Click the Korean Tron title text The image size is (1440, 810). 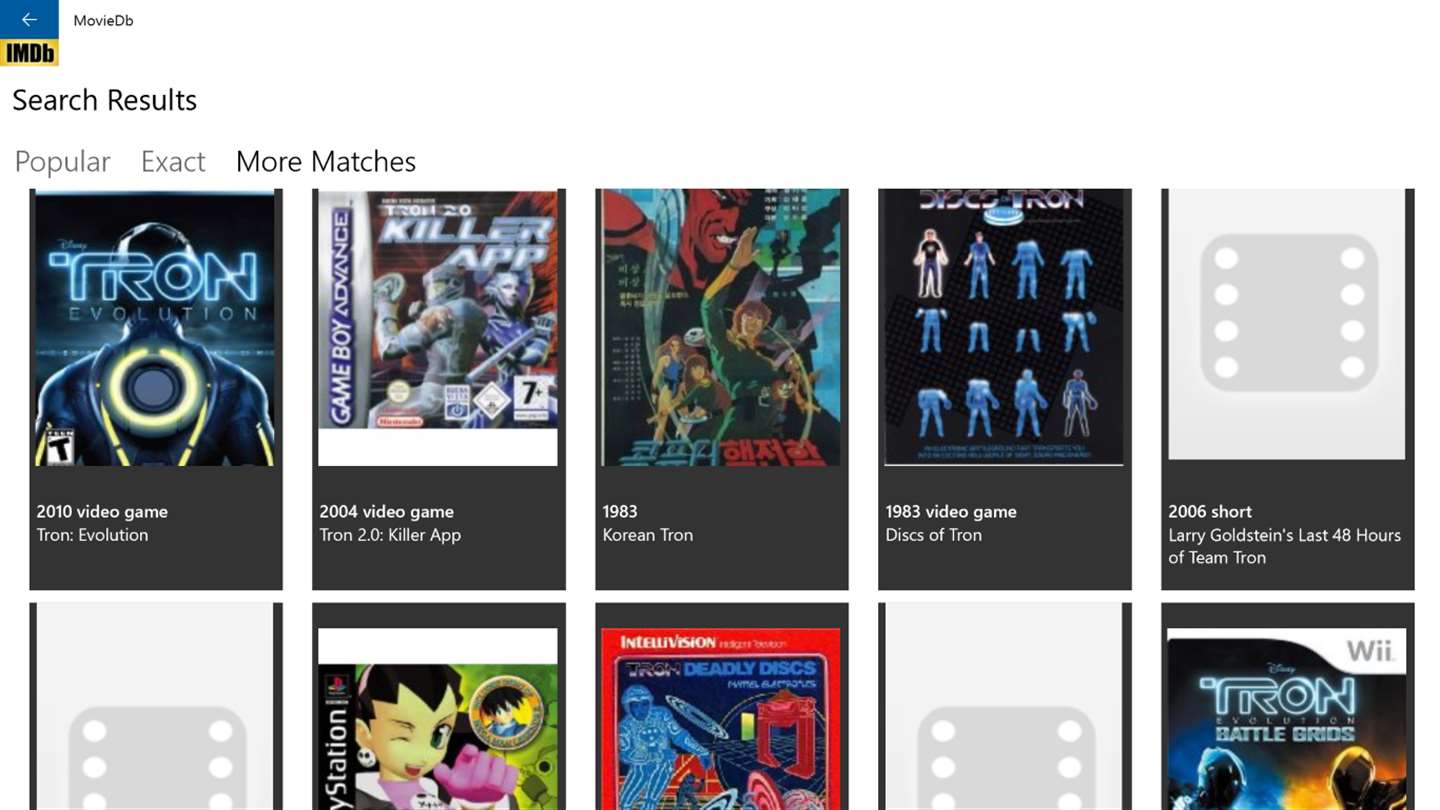[x=647, y=535]
